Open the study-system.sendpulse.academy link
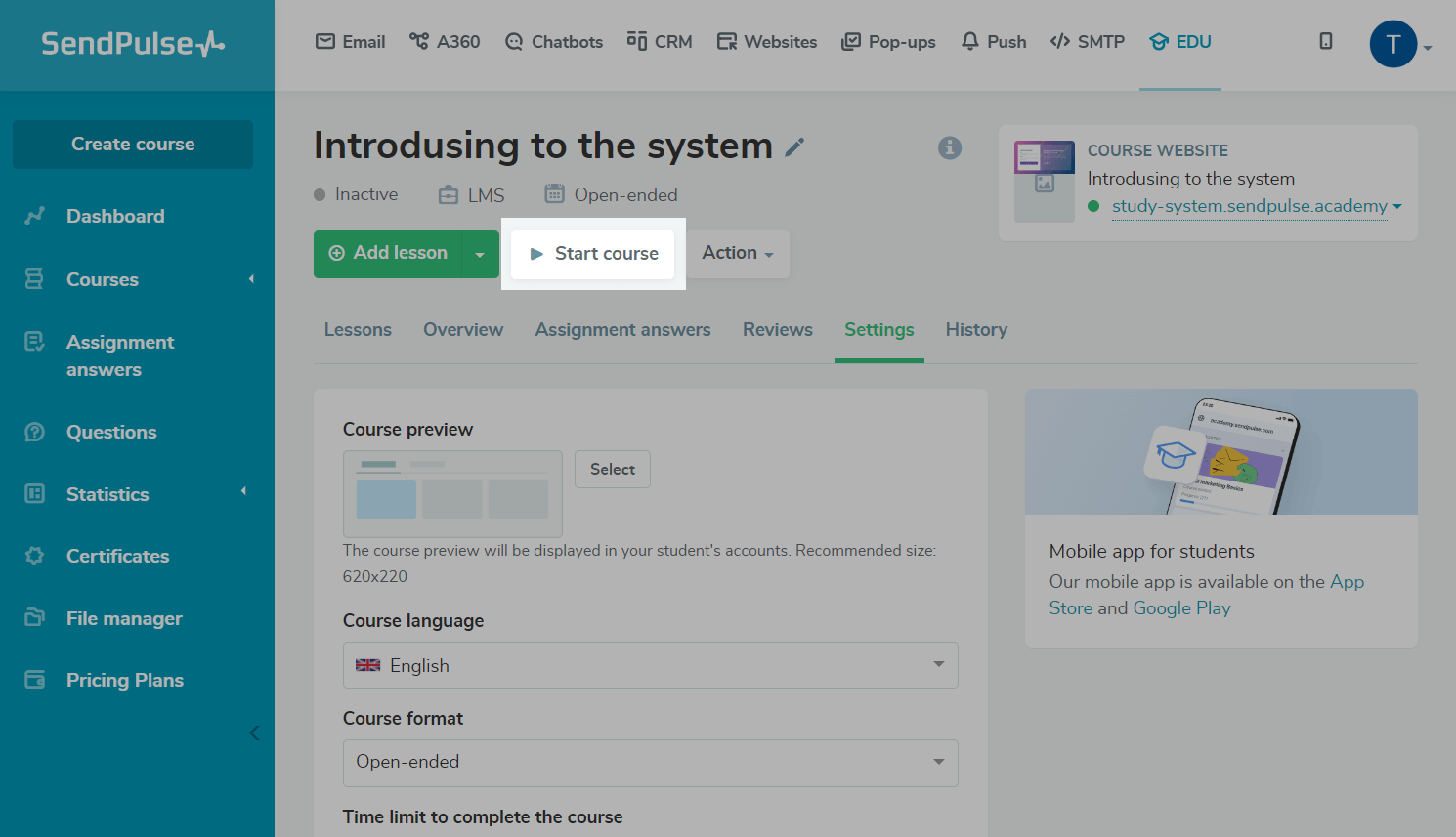 [1249, 206]
